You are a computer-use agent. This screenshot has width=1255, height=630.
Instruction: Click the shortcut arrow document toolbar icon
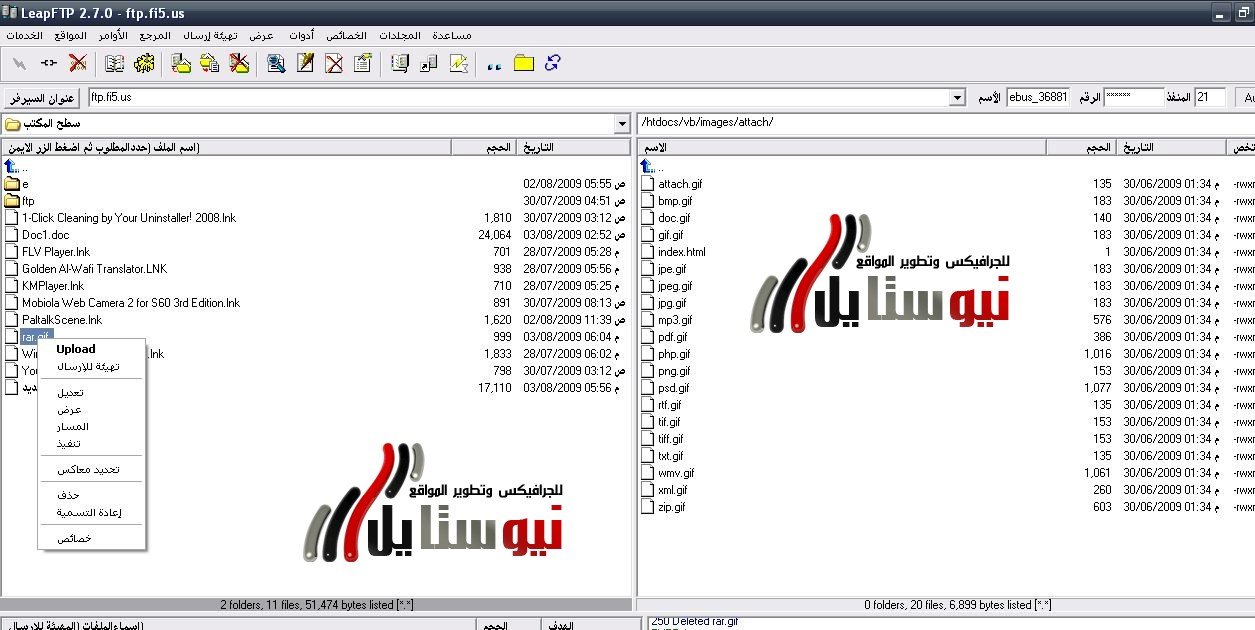click(x=429, y=63)
